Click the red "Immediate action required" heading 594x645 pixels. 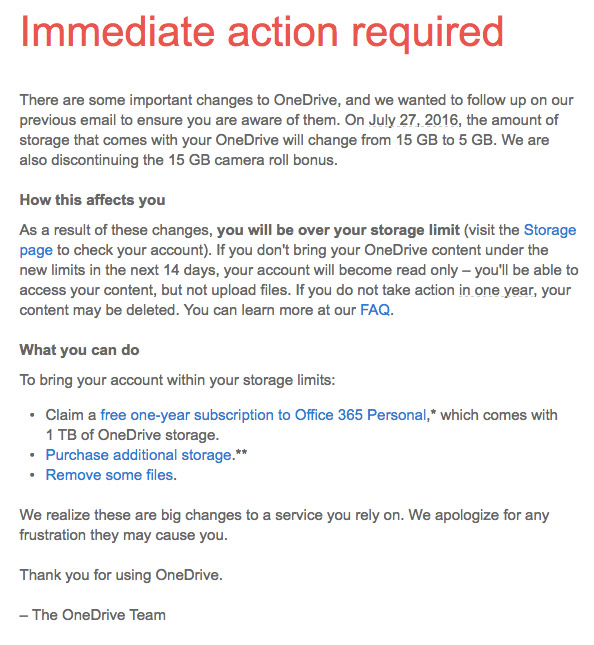pyautogui.click(x=262, y=32)
